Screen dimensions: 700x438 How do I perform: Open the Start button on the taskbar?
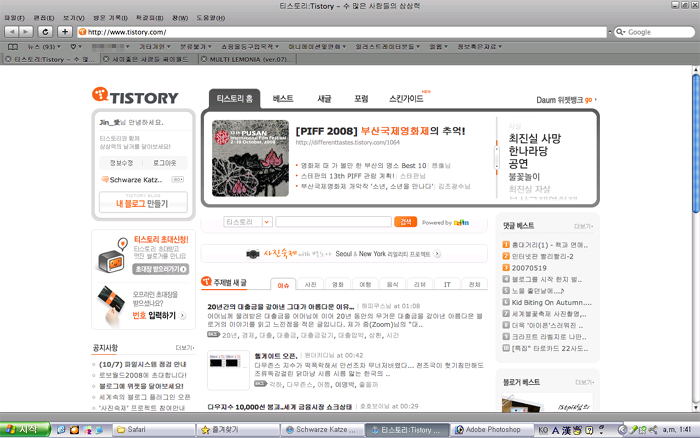25,430
